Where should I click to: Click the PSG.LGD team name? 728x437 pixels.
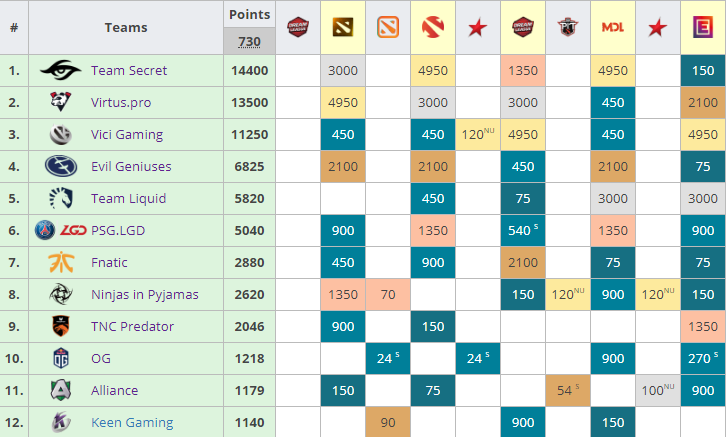point(118,231)
